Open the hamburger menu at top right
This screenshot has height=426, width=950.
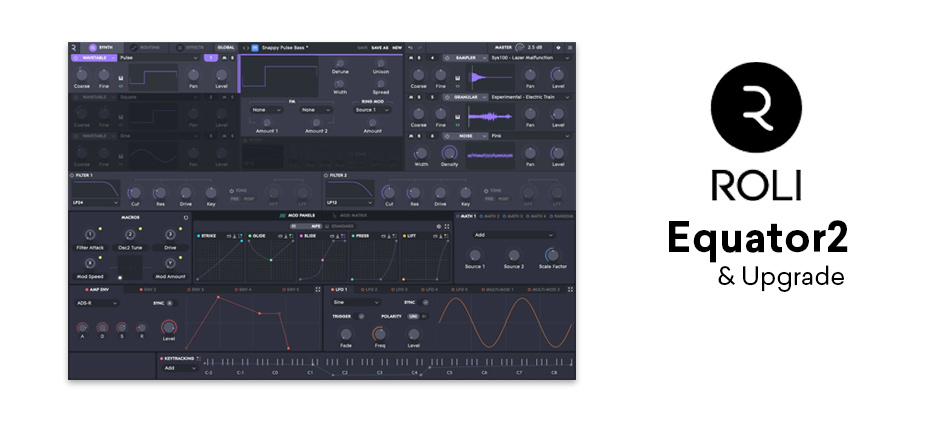(570, 48)
